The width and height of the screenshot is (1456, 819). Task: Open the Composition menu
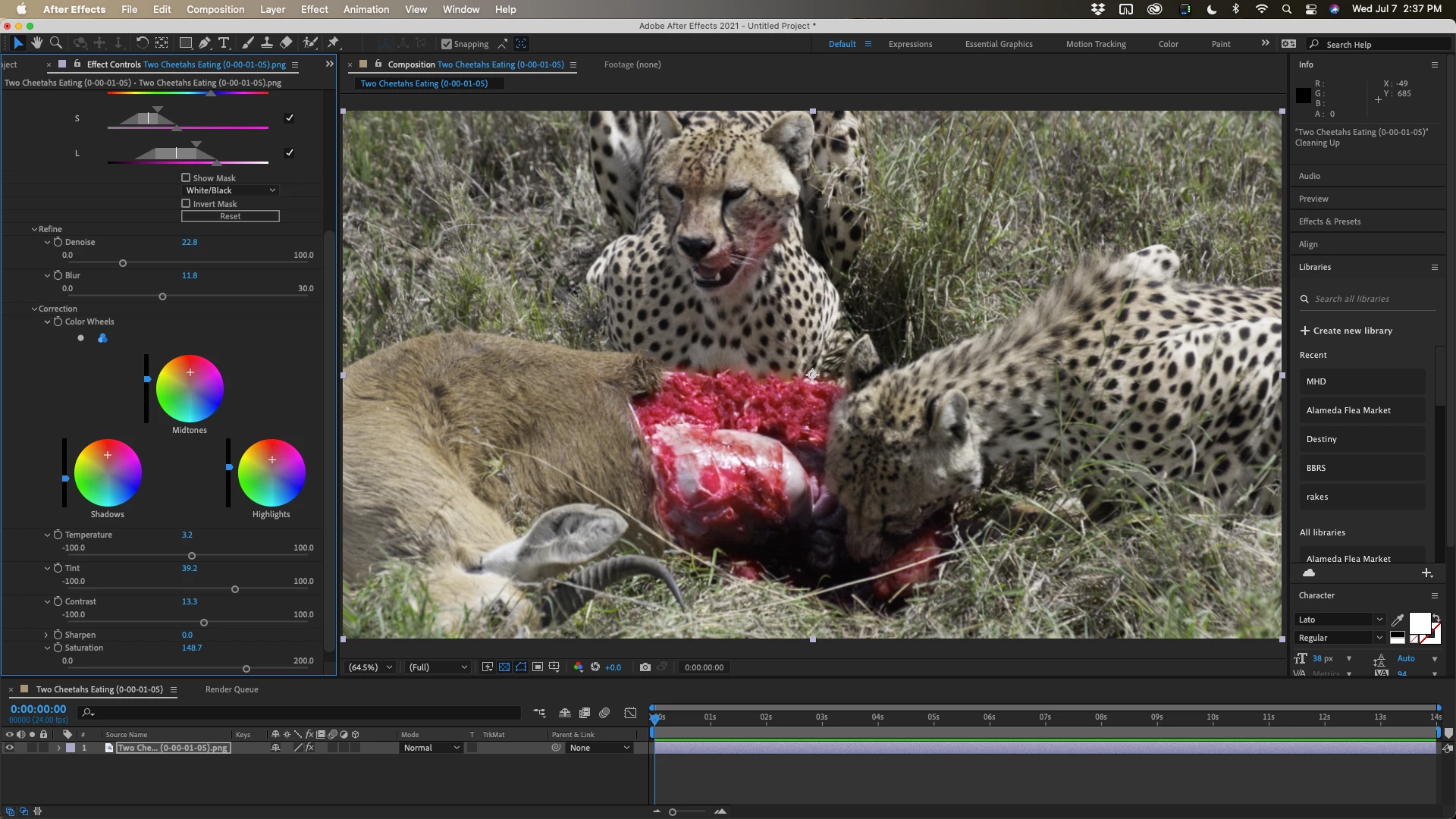[x=215, y=9]
